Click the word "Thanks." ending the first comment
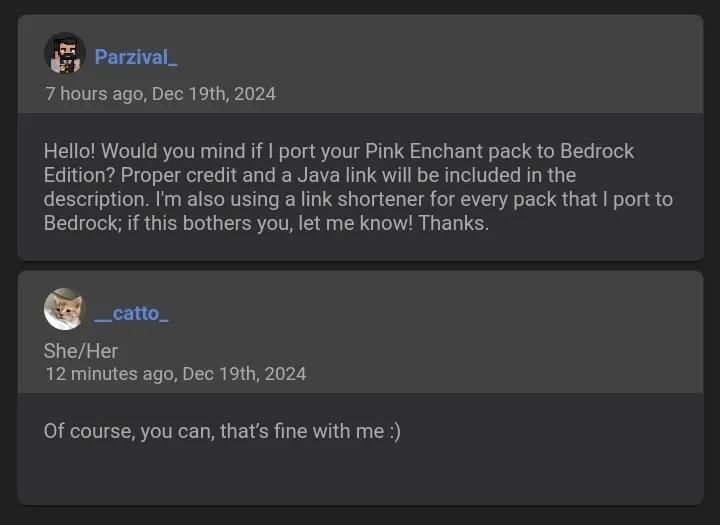This screenshot has width=720, height=525. pyautogui.click(x=454, y=223)
